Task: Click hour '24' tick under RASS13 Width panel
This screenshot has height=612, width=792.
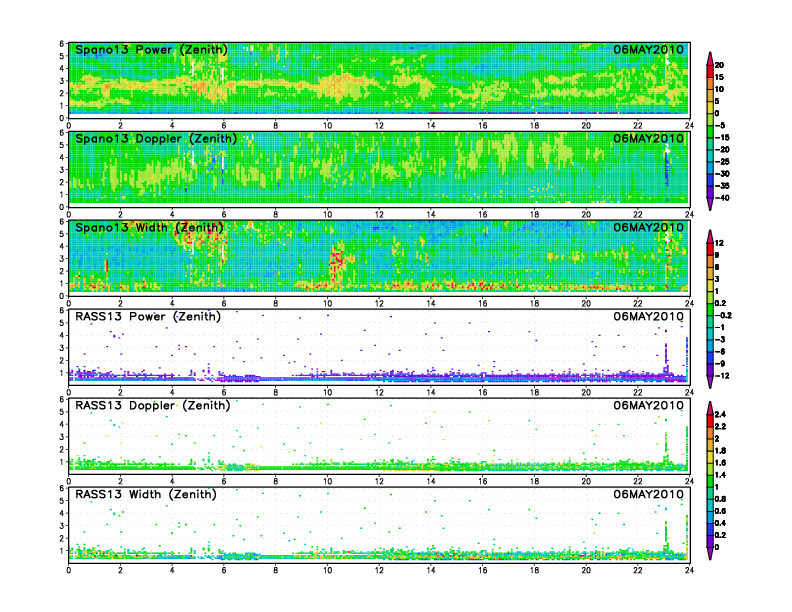Action: (689, 570)
